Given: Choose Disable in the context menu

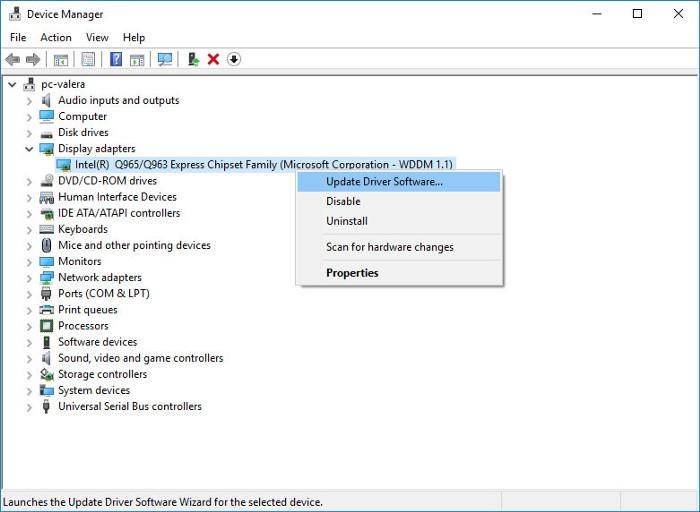Looking at the screenshot, I should tap(399, 201).
